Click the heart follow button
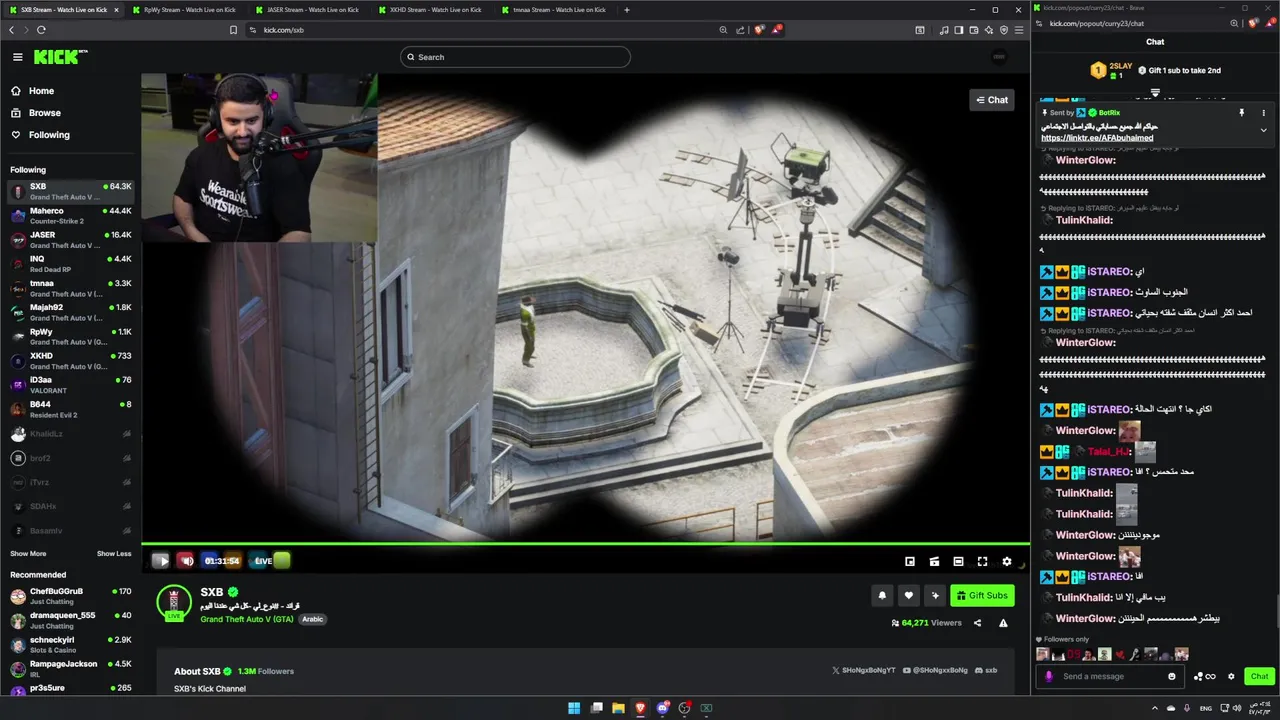The image size is (1280, 720). [x=908, y=596]
